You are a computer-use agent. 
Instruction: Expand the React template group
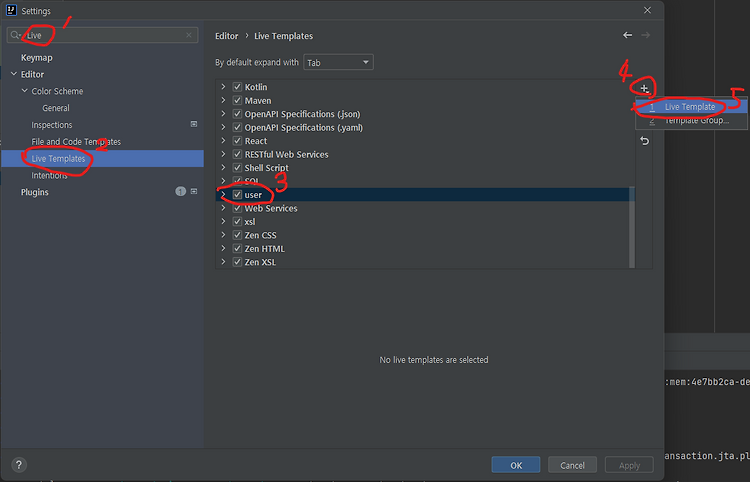point(223,141)
